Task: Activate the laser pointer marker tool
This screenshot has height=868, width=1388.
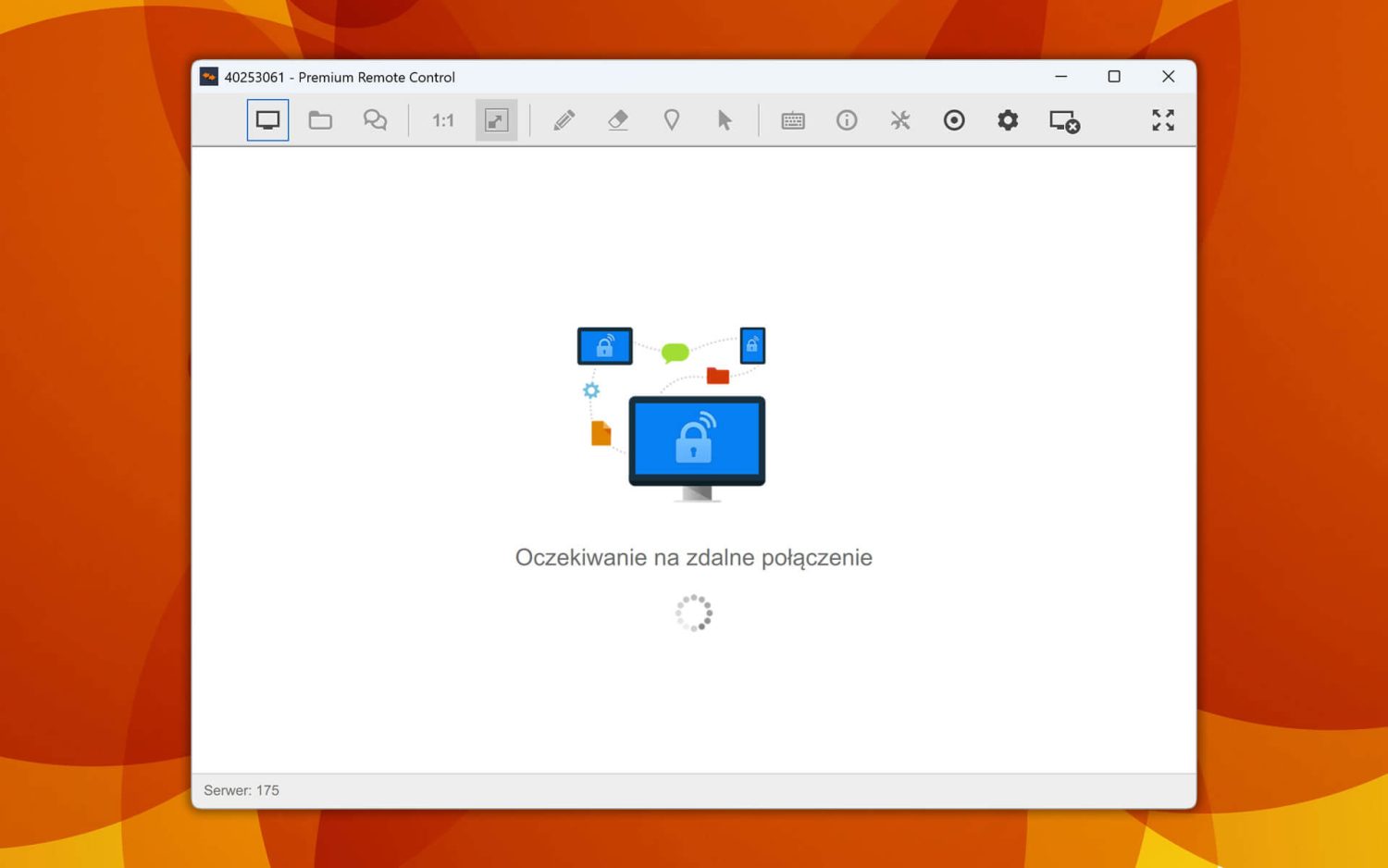Action: (672, 119)
